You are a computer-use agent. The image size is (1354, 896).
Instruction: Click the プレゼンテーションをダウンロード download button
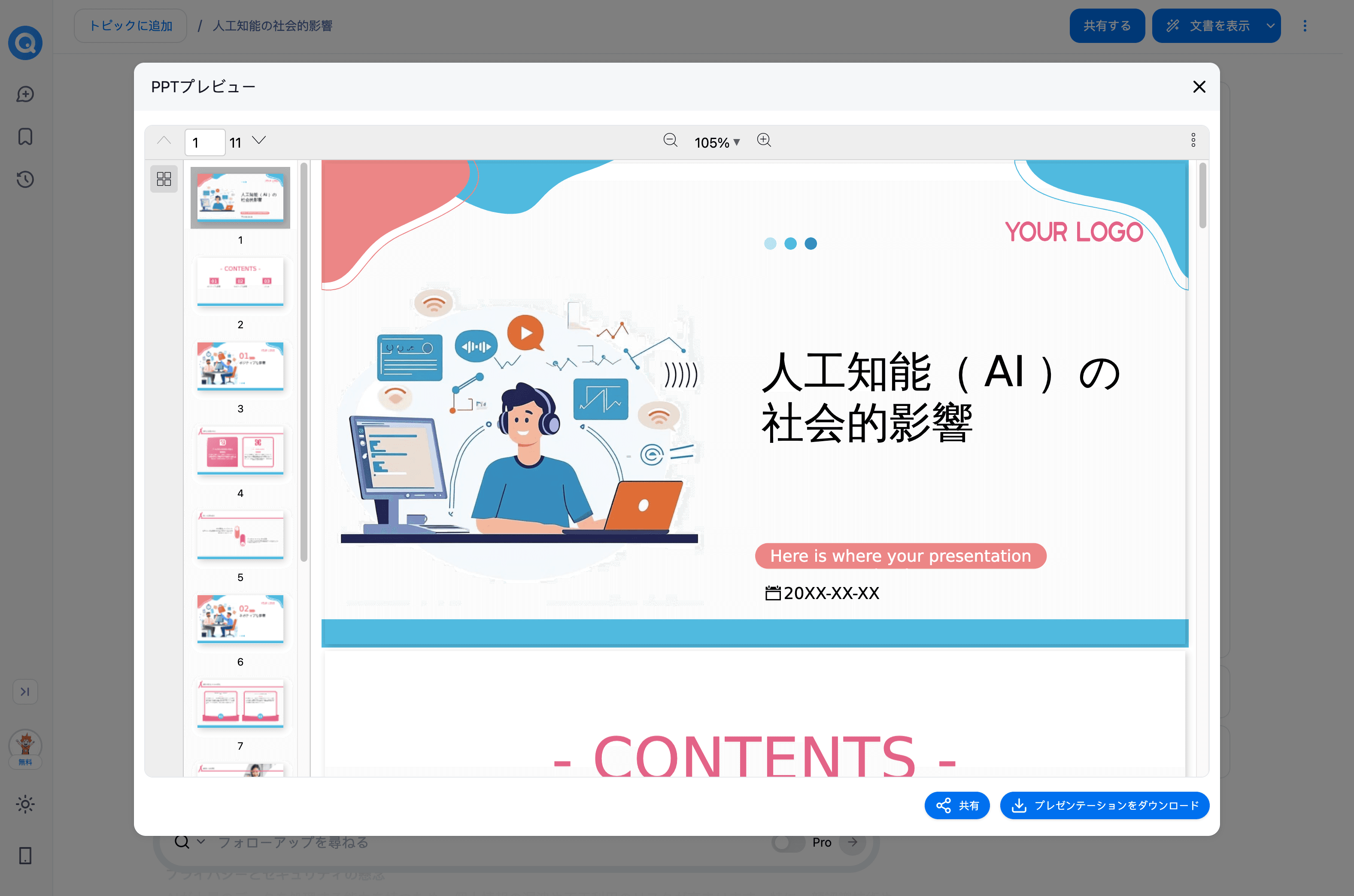pos(1104,804)
